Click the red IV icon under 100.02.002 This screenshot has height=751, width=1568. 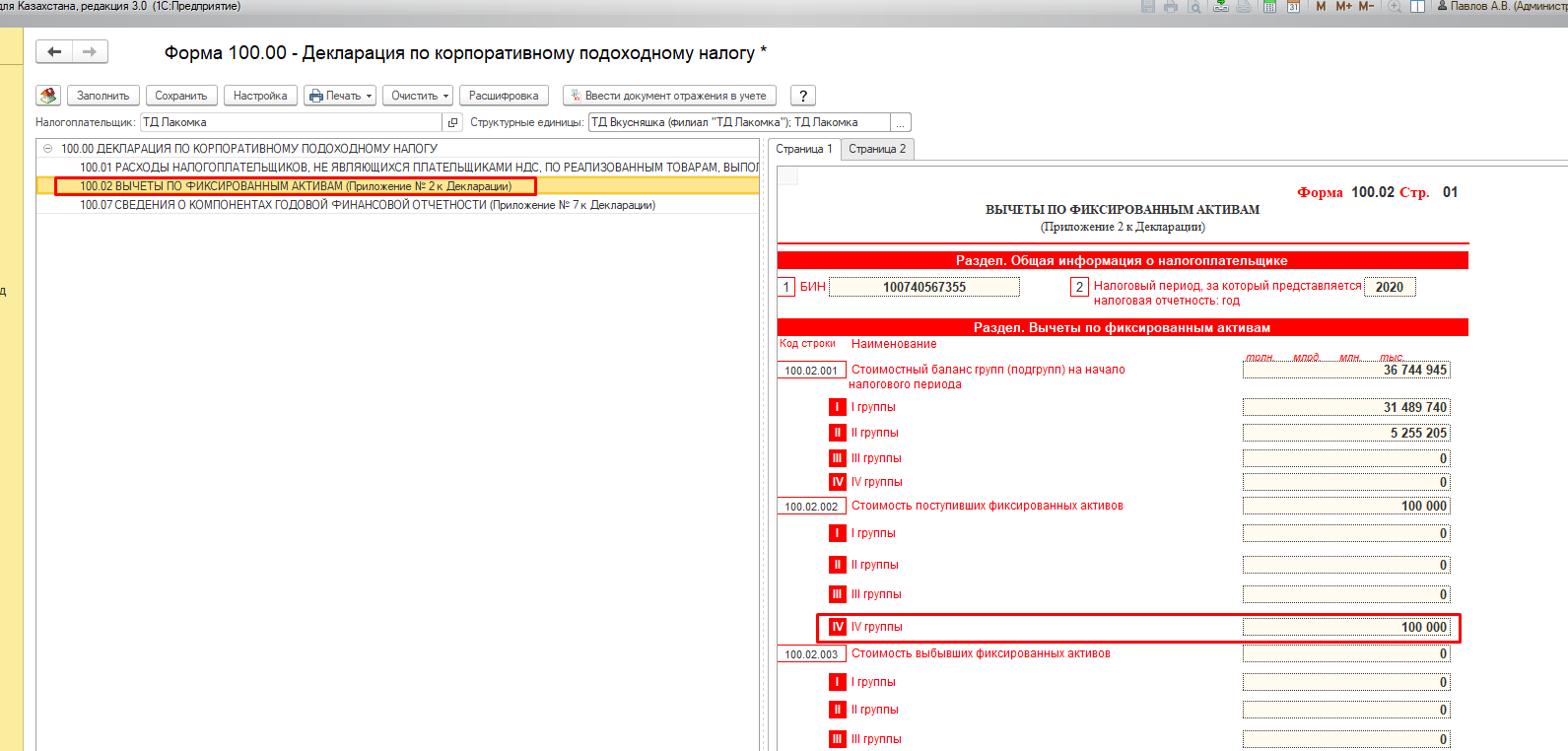pos(838,627)
